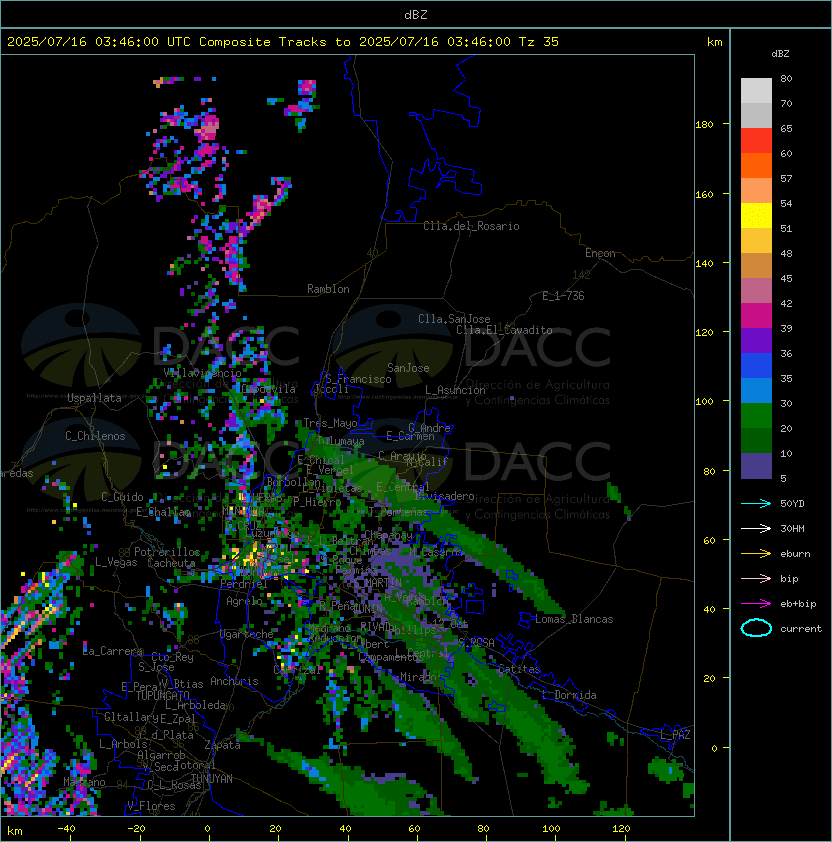Click the 'Tres_Mayo' map label
Viewport: 832px width, 842px height.
click(x=330, y=423)
